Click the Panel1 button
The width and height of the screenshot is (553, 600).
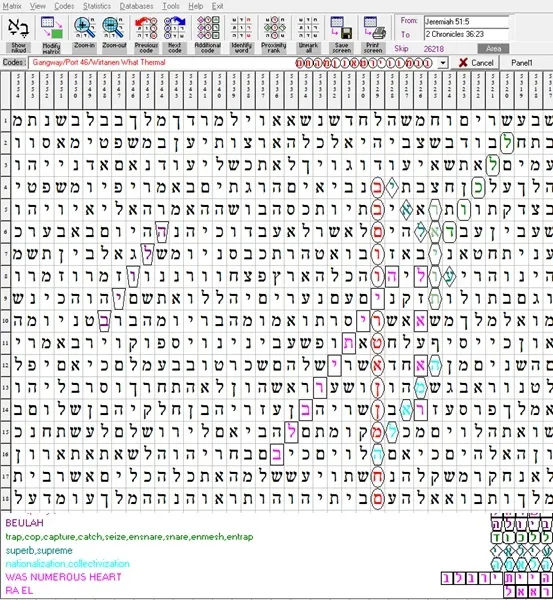pyautogui.click(x=522, y=63)
